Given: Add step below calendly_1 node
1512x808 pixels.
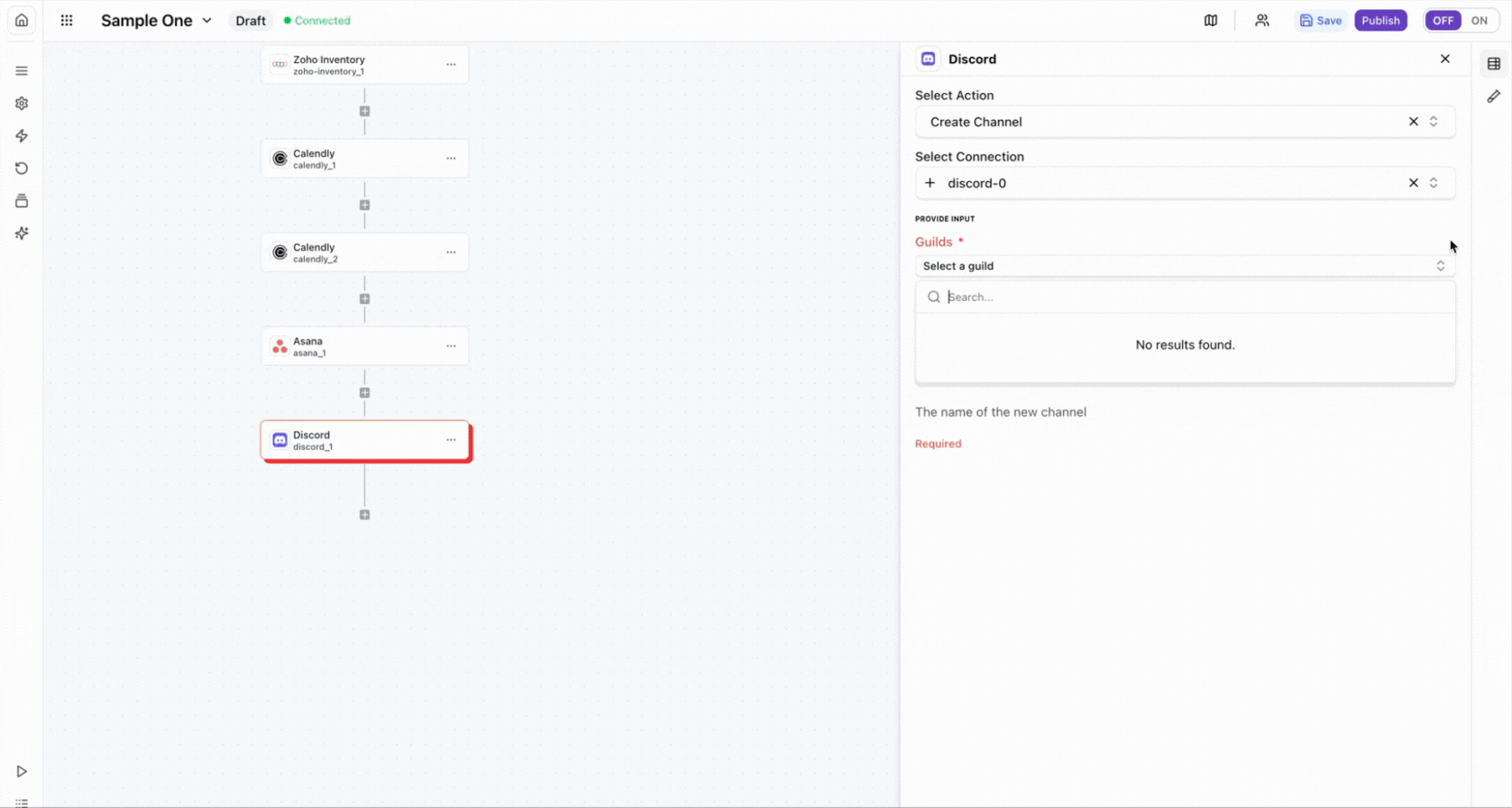Looking at the screenshot, I should [x=364, y=206].
